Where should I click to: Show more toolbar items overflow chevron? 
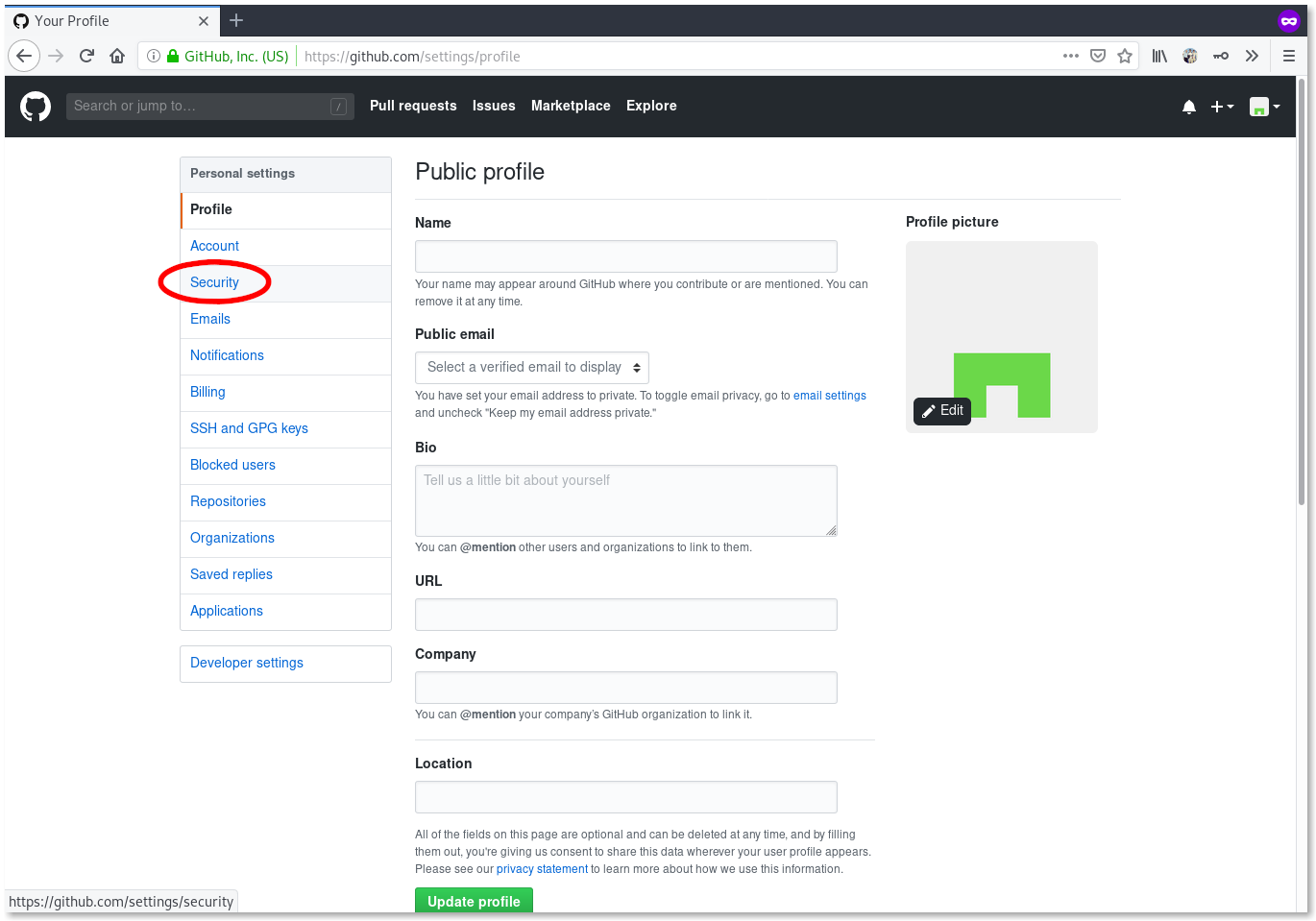(x=1252, y=56)
